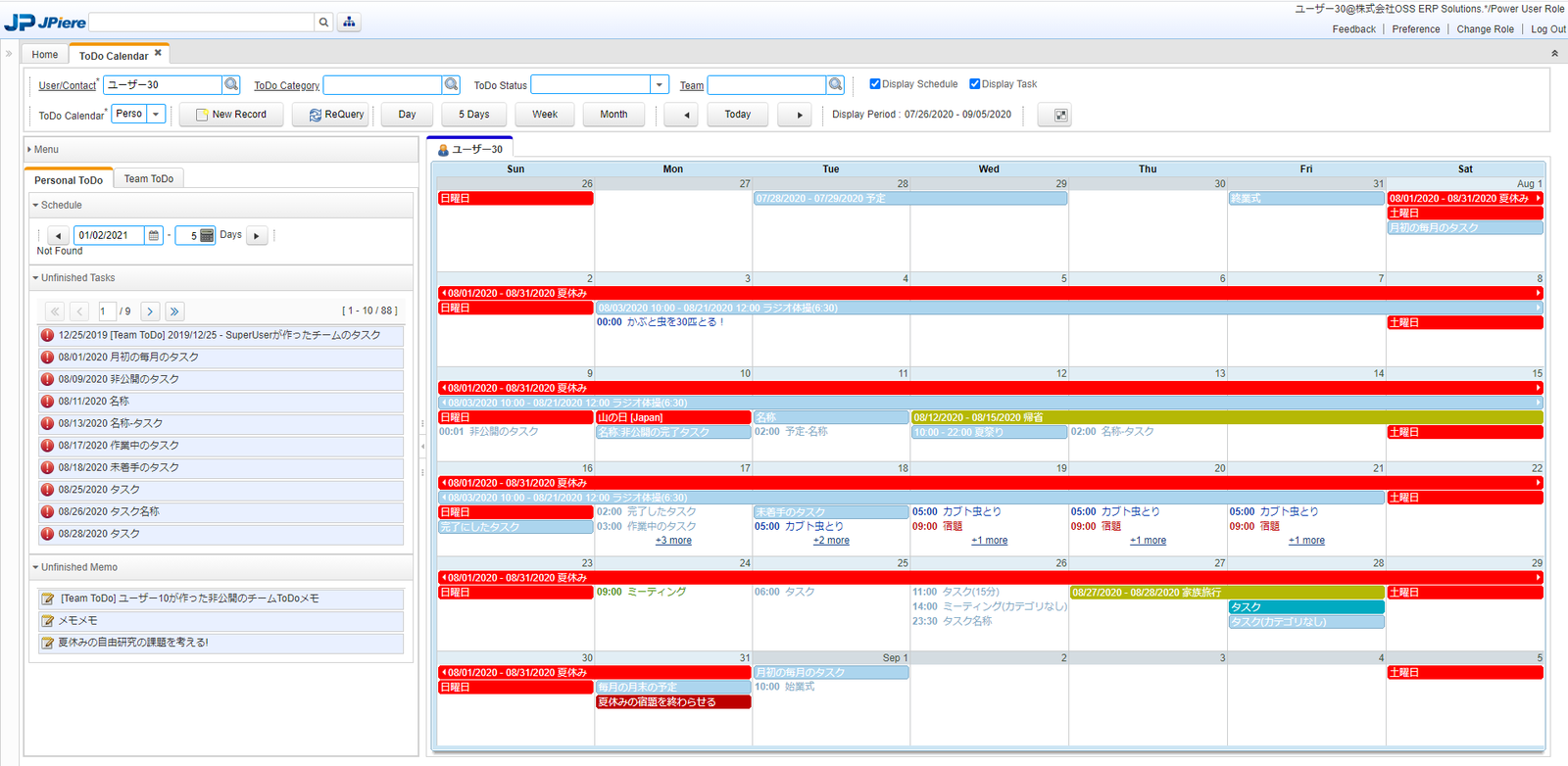Click the search magnifier icon in top bar

(x=323, y=23)
